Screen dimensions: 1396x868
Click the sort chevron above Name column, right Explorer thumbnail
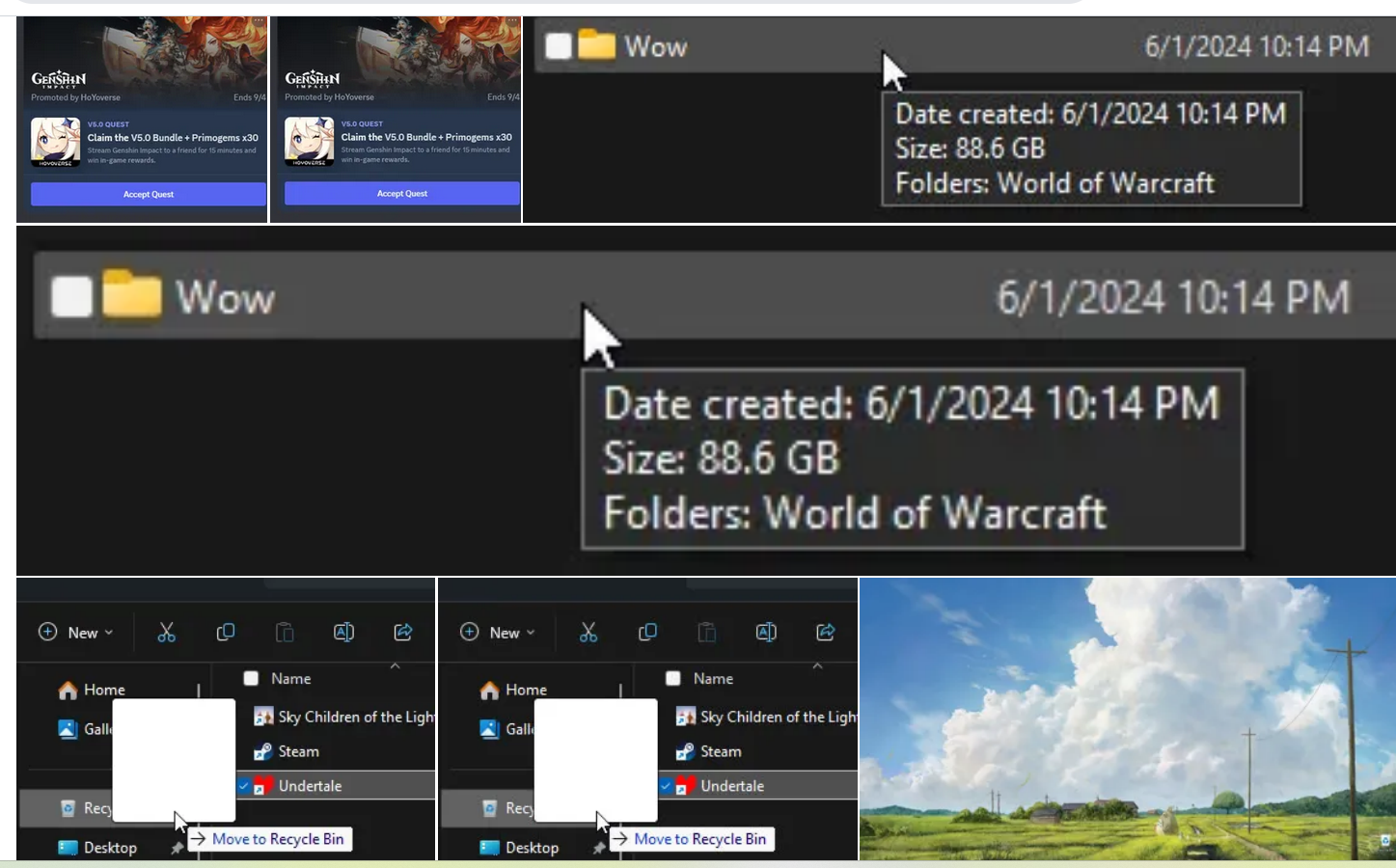817,665
